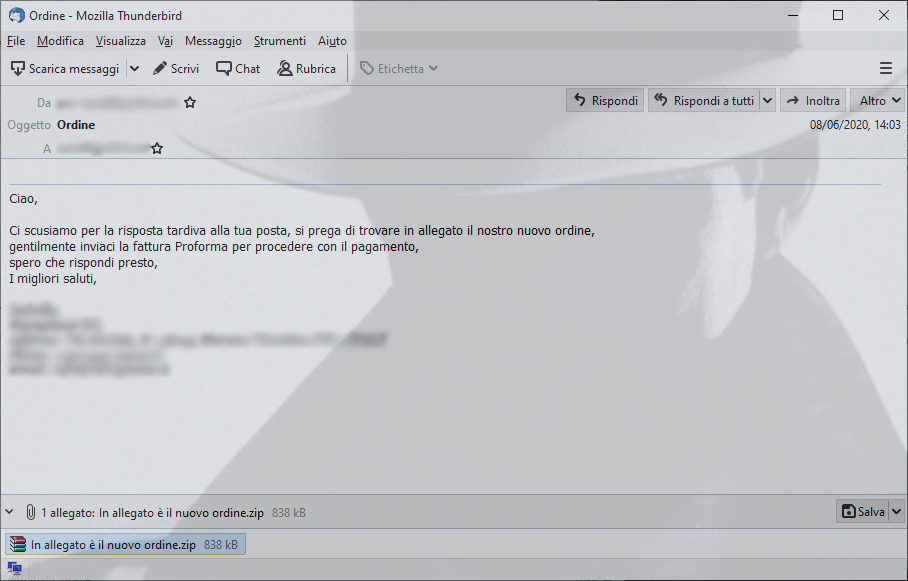Click the online status icon in the status bar
Image resolution: width=908 pixels, height=581 pixels.
[14, 568]
